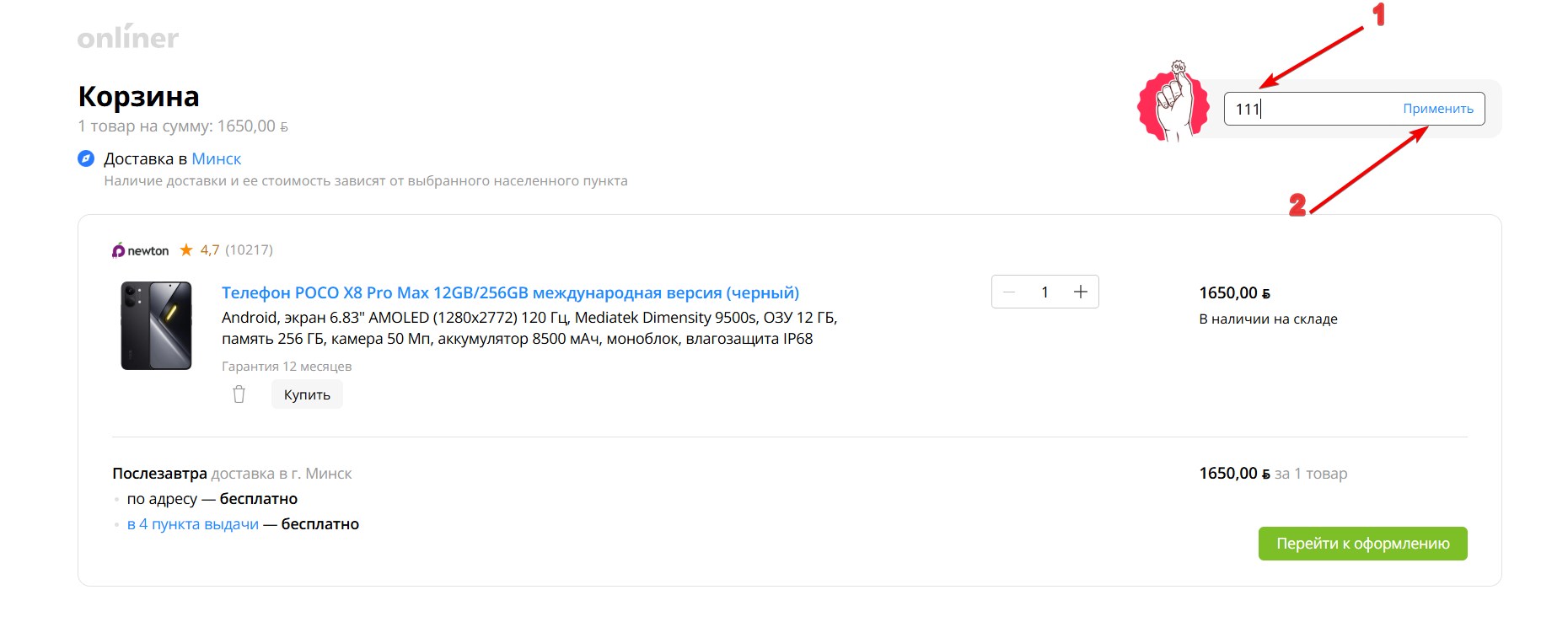The image size is (1568, 638).
Task: Open the POCO X8 Pro Max product link
Action: (x=510, y=292)
